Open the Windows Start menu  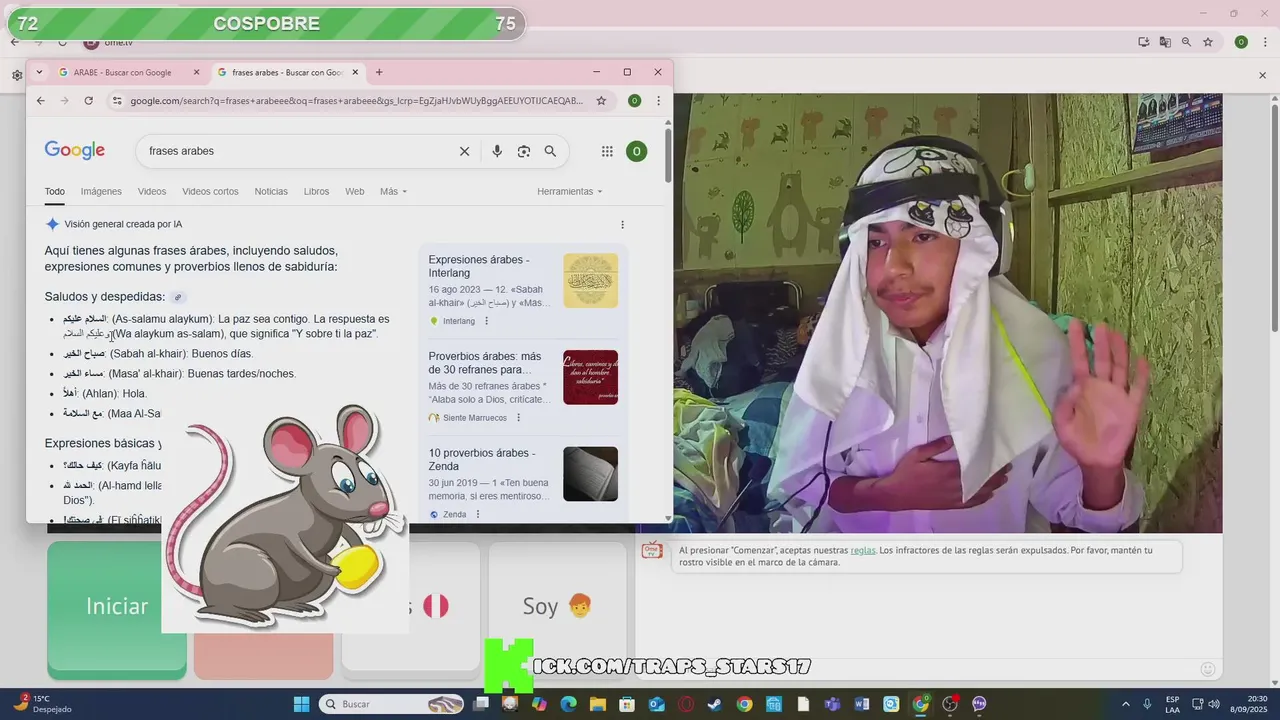(301, 704)
